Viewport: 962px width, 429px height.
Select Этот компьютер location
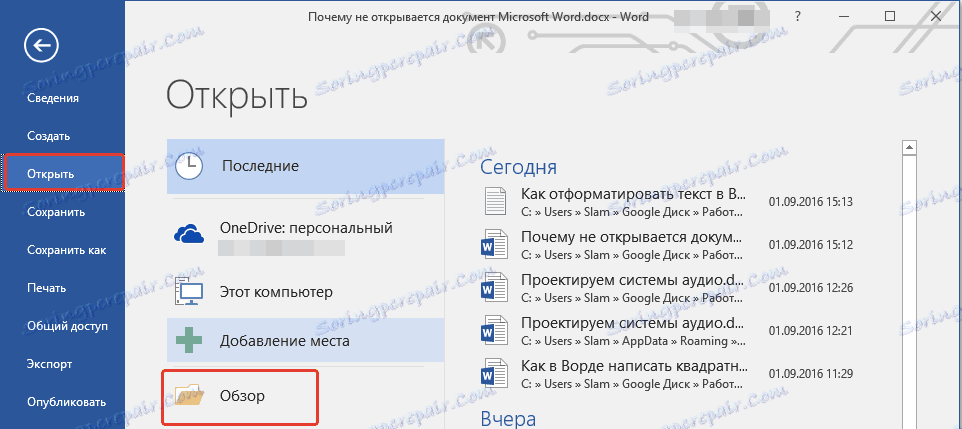click(x=306, y=292)
